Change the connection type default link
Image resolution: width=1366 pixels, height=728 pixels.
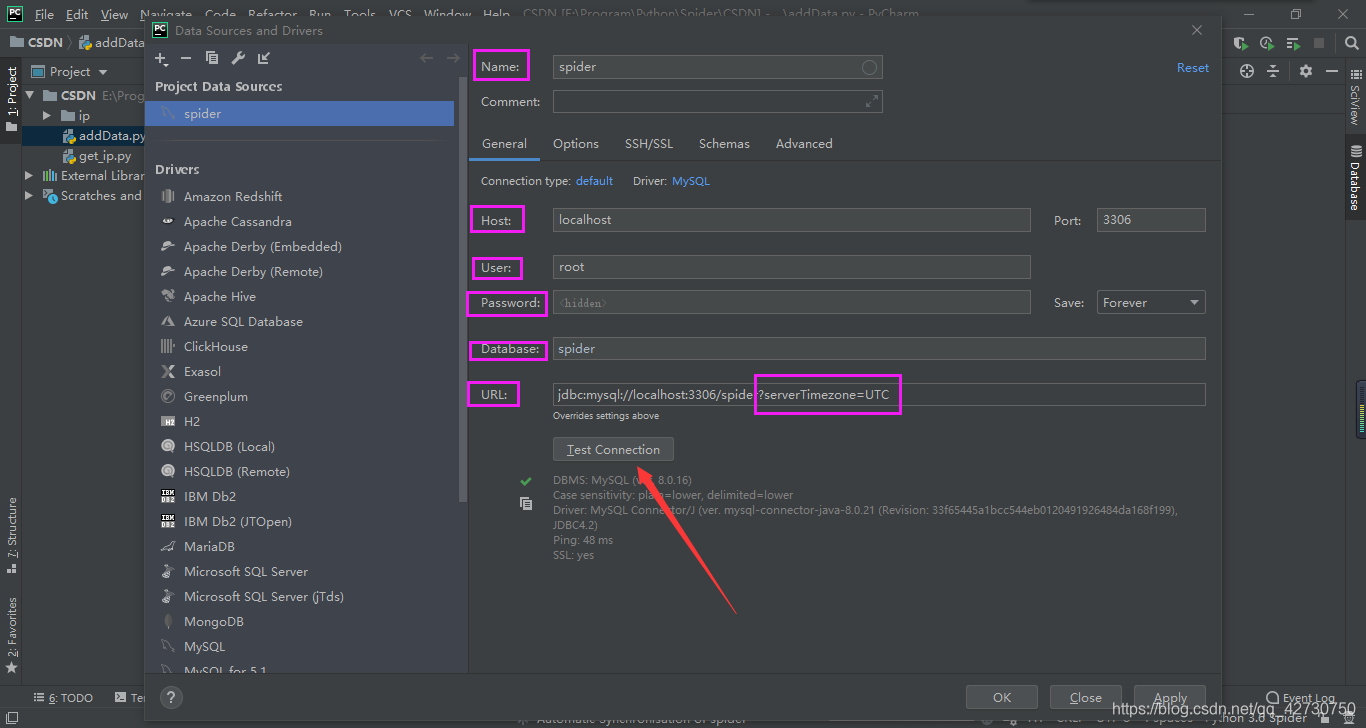click(x=594, y=181)
